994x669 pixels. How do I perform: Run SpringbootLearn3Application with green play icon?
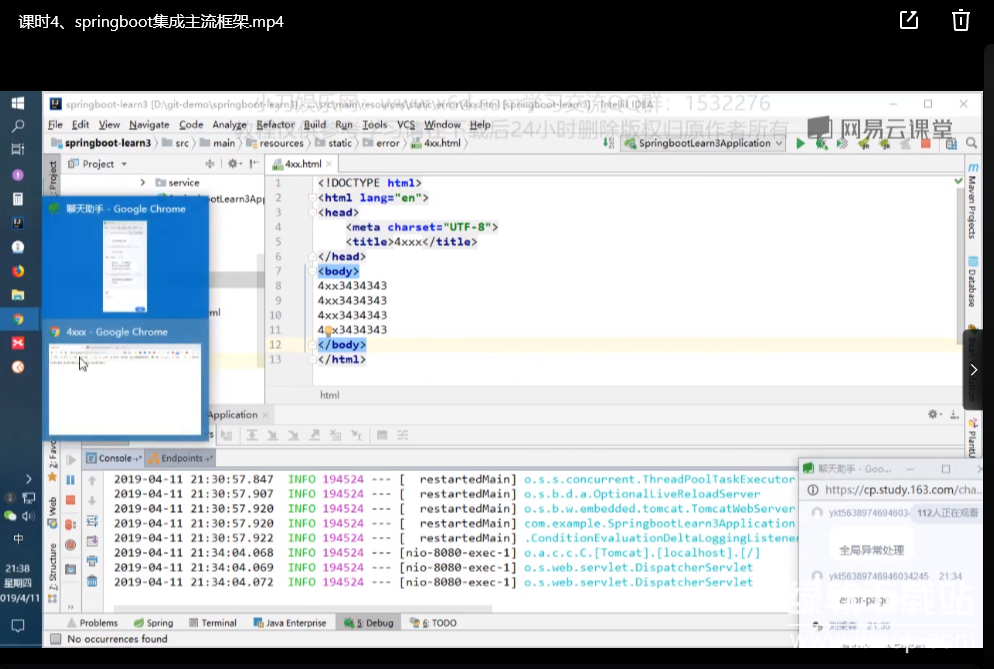(x=800, y=144)
